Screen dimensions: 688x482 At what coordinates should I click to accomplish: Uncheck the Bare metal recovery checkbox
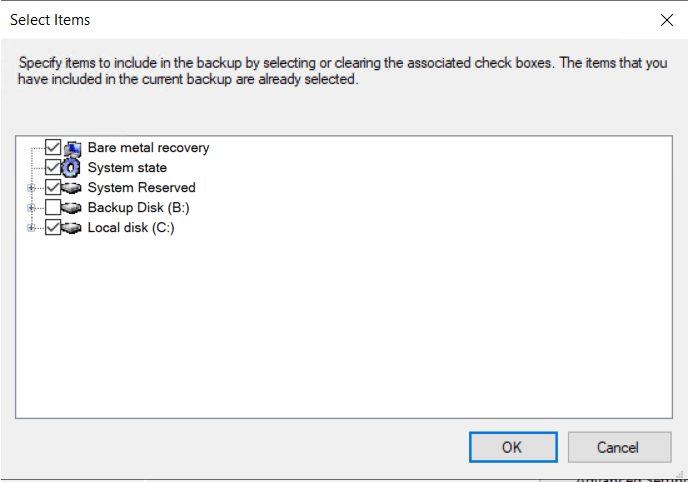53,148
